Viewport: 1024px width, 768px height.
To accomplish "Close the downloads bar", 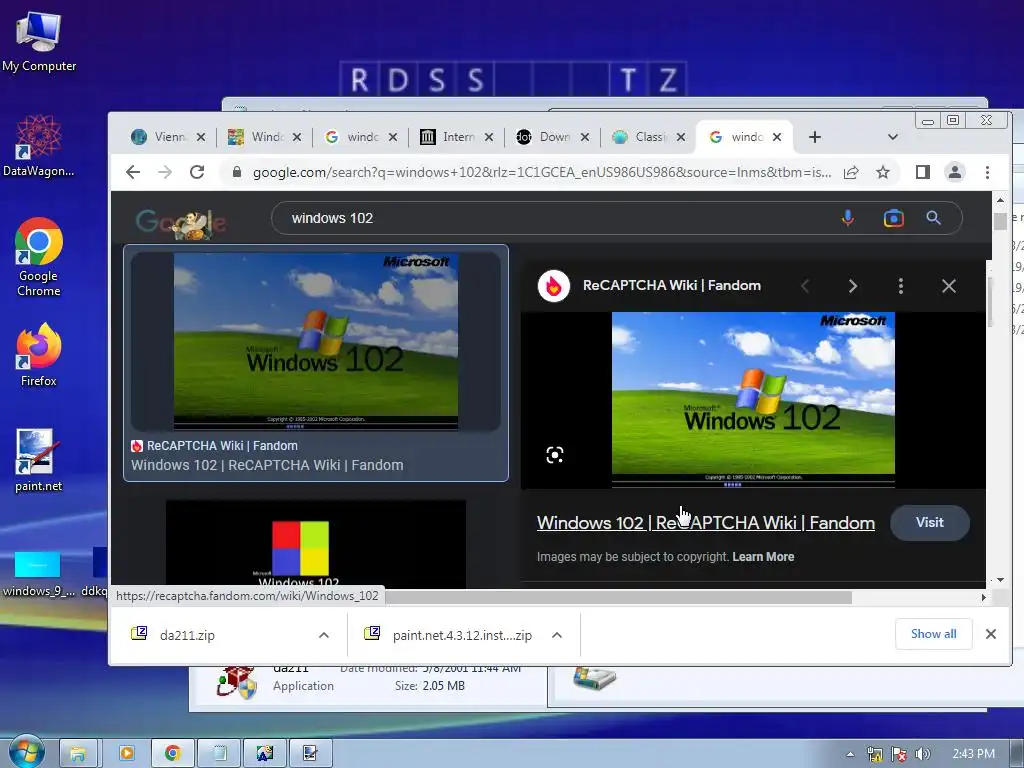I will tap(991, 634).
